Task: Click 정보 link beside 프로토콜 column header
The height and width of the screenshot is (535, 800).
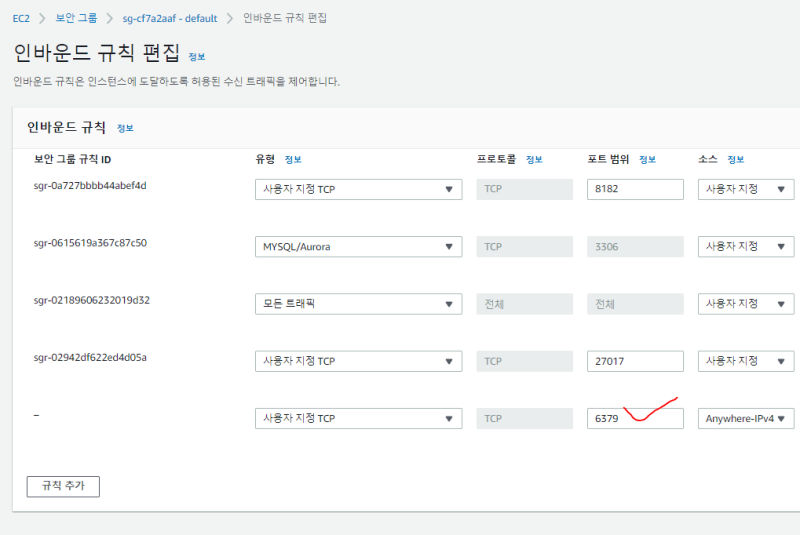Action: [x=534, y=160]
